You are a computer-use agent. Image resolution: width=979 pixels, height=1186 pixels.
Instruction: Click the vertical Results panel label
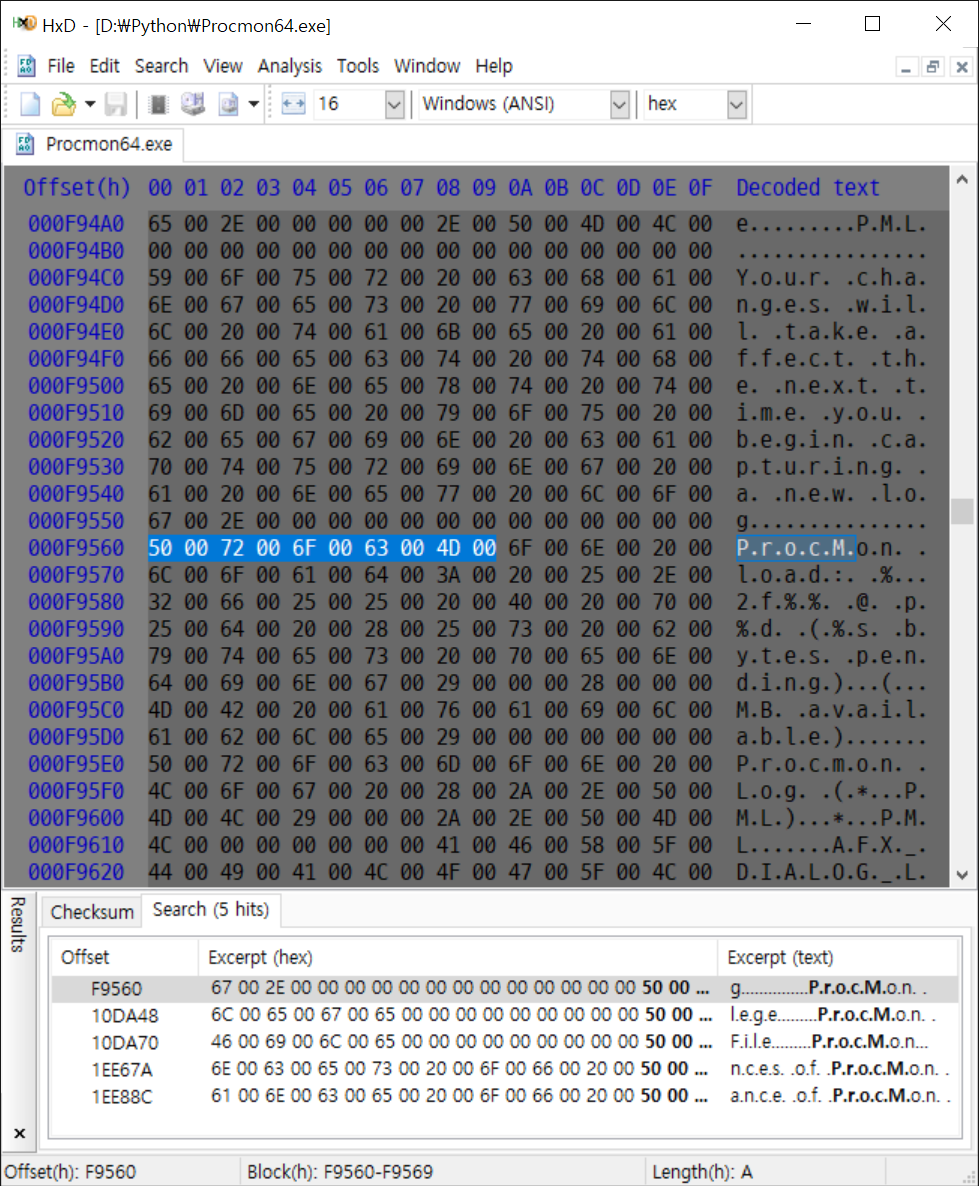[18, 924]
